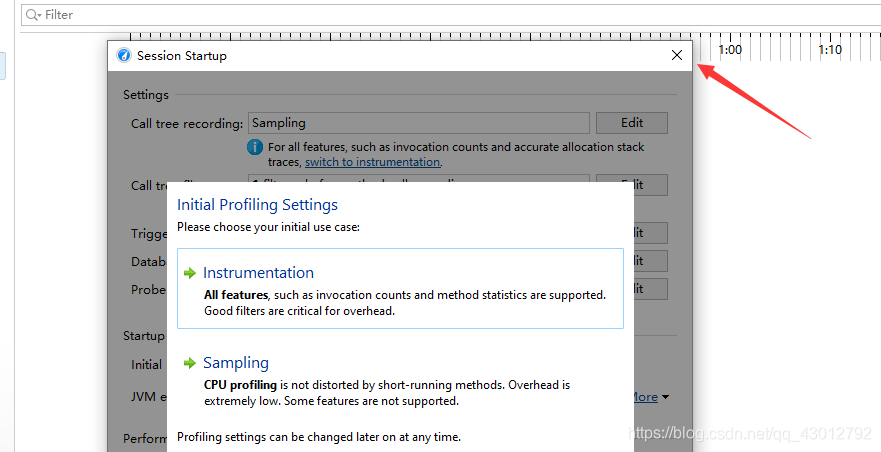Image resolution: width=881 pixels, height=452 pixels.
Task: Expand the More dropdown arrow
Action: 665,397
